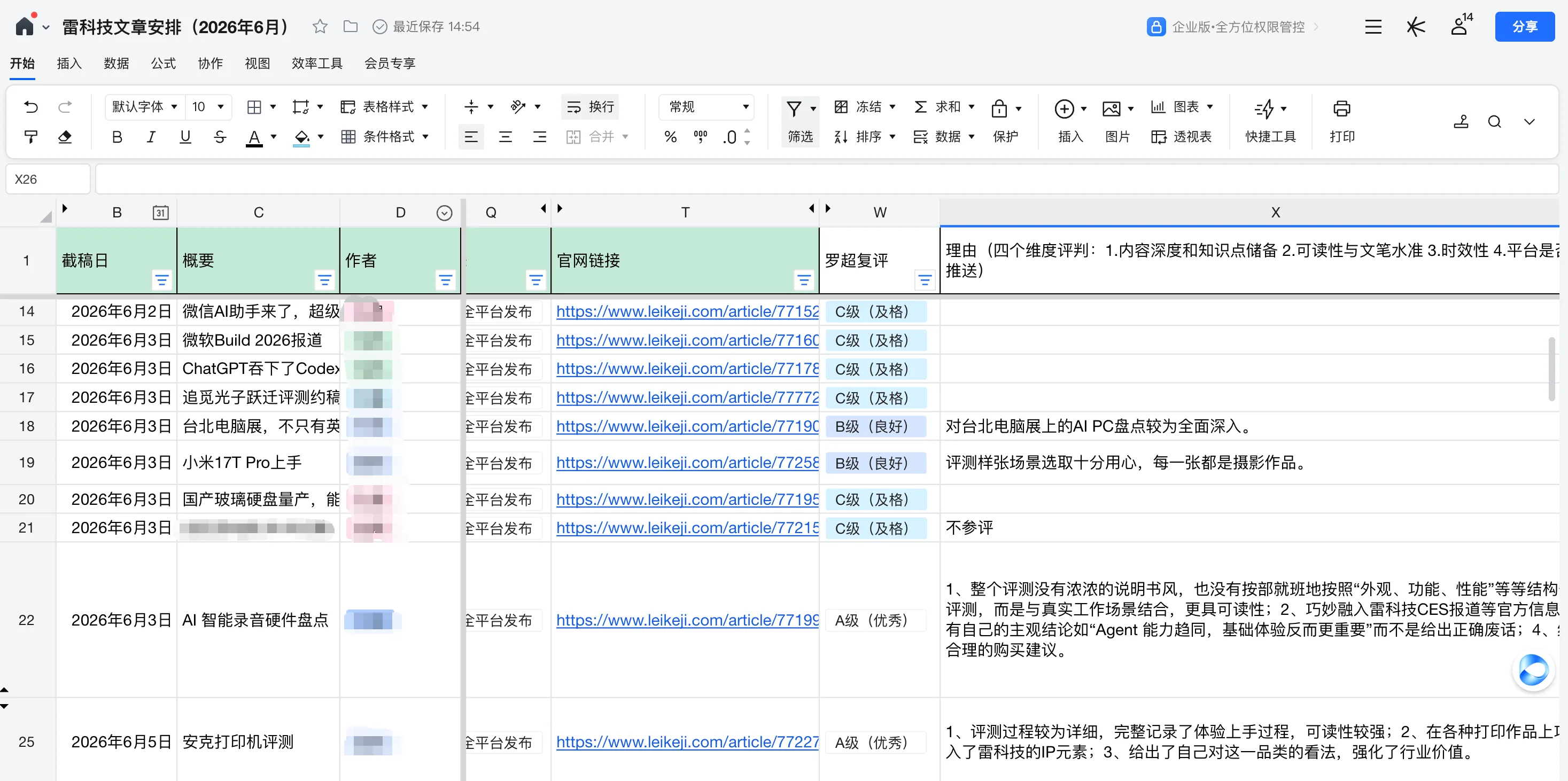The width and height of the screenshot is (1568, 781).
Task: Open the 公式 tab
Action: point(163,63)
